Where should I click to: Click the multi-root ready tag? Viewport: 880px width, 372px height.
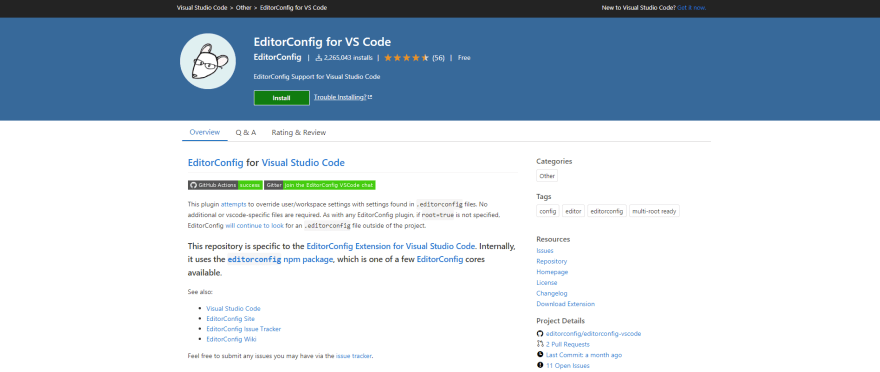654,211
